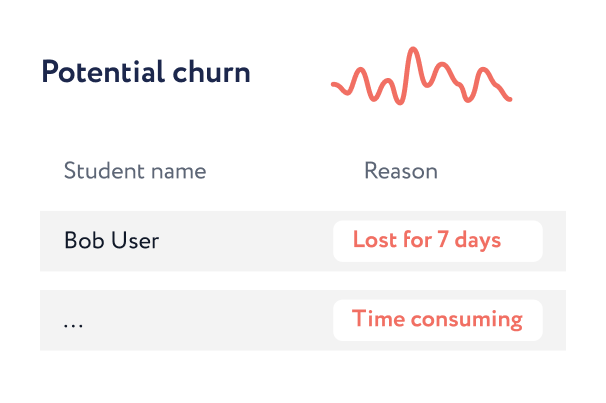Click the word 'Potential' in the heading
The width and height of the screenshot is (606, 403).
(x=101, y=73)
